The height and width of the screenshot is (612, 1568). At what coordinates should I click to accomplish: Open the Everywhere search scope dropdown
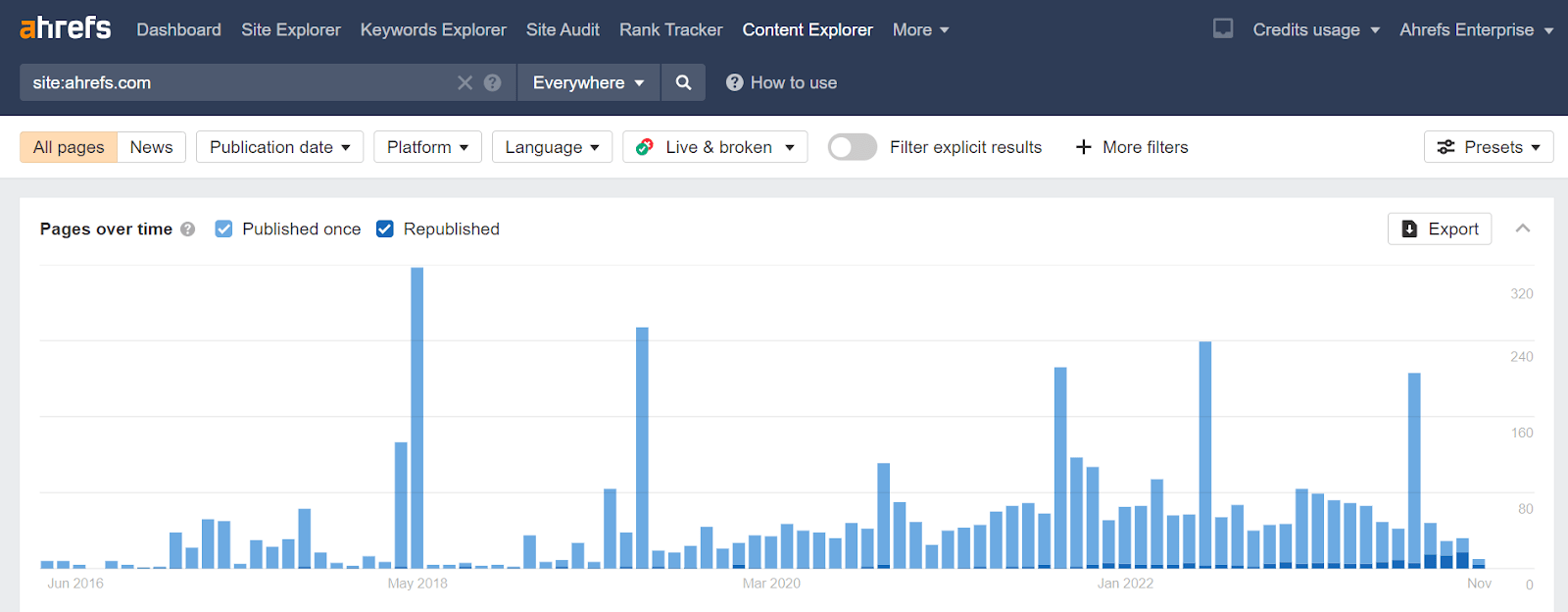coord(589,82)
